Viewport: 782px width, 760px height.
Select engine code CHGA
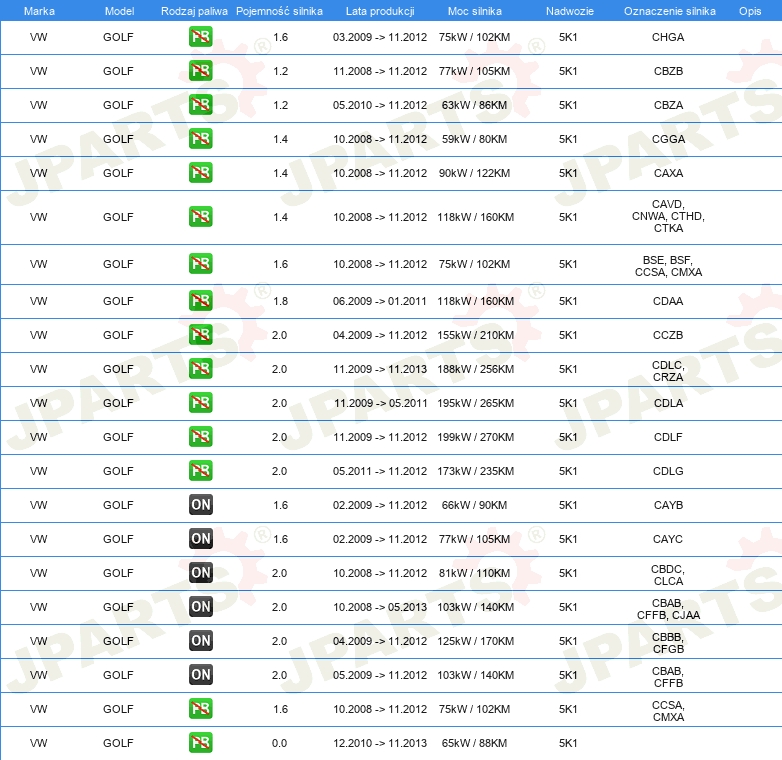coord(668,37)
